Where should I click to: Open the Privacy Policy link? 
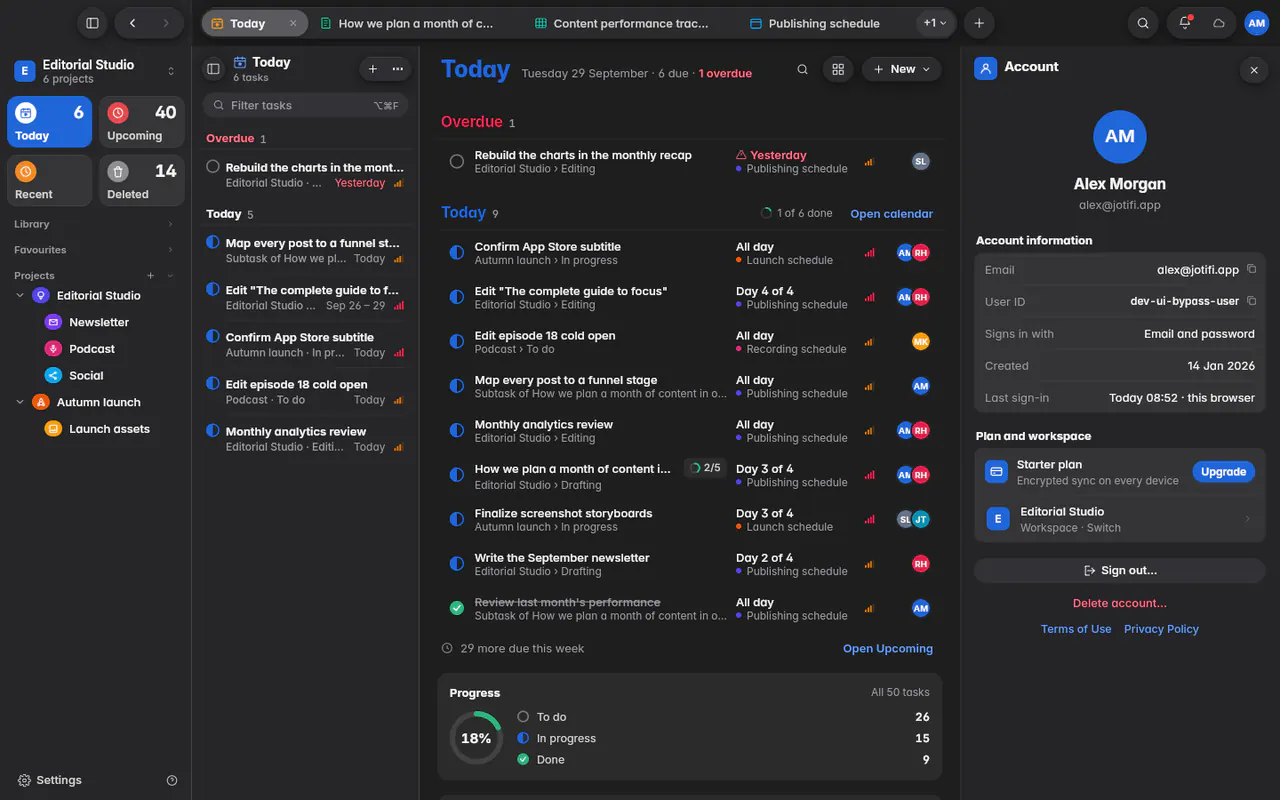[1161, 629]
